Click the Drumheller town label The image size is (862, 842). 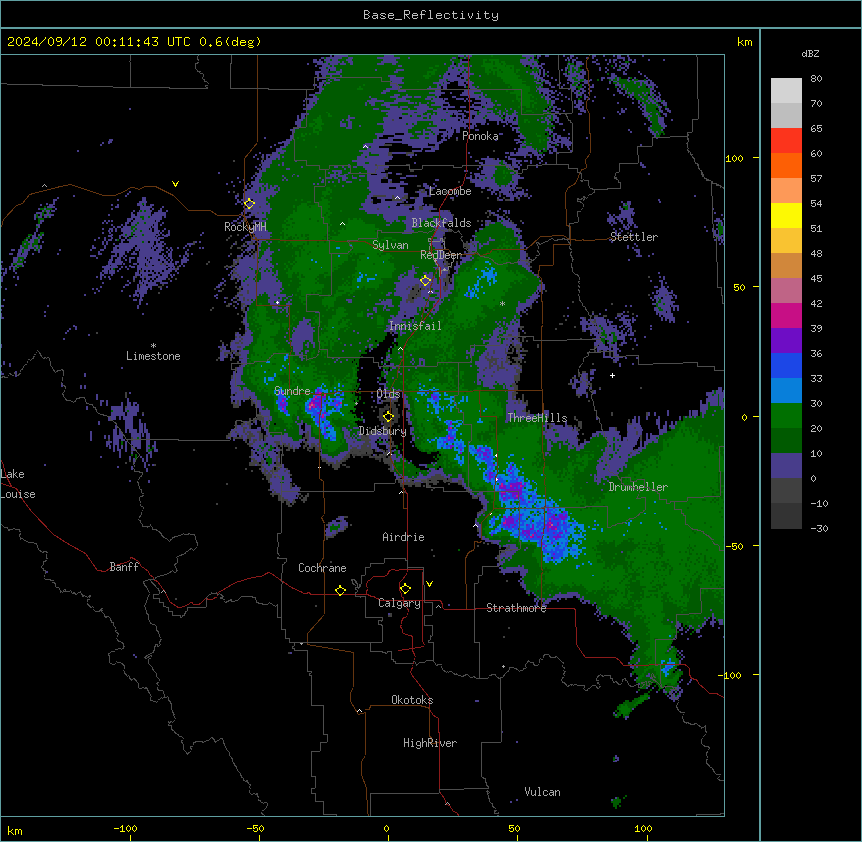click(638, 487)
